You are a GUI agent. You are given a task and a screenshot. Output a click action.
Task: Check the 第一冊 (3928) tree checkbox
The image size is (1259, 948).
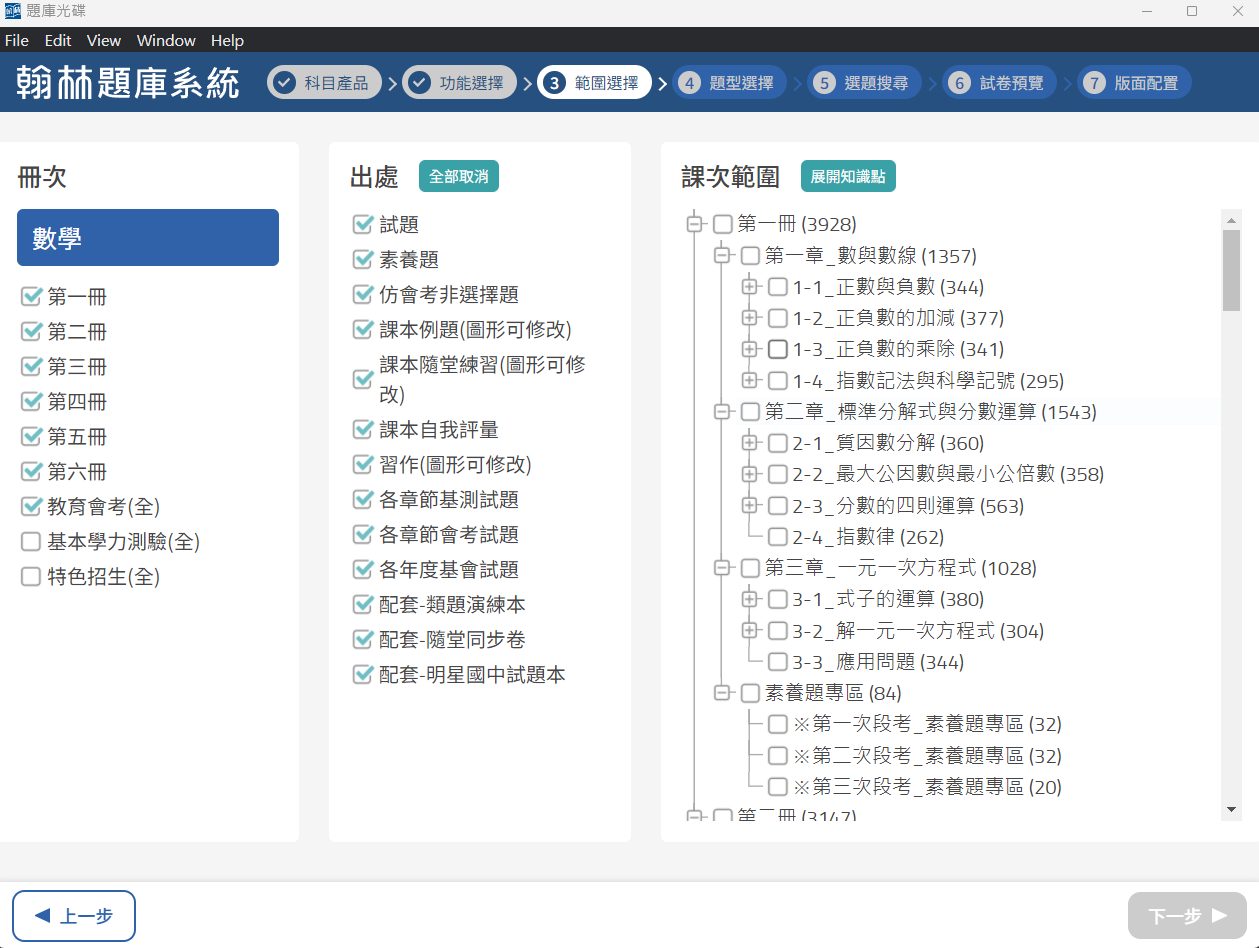click(723, 224)
